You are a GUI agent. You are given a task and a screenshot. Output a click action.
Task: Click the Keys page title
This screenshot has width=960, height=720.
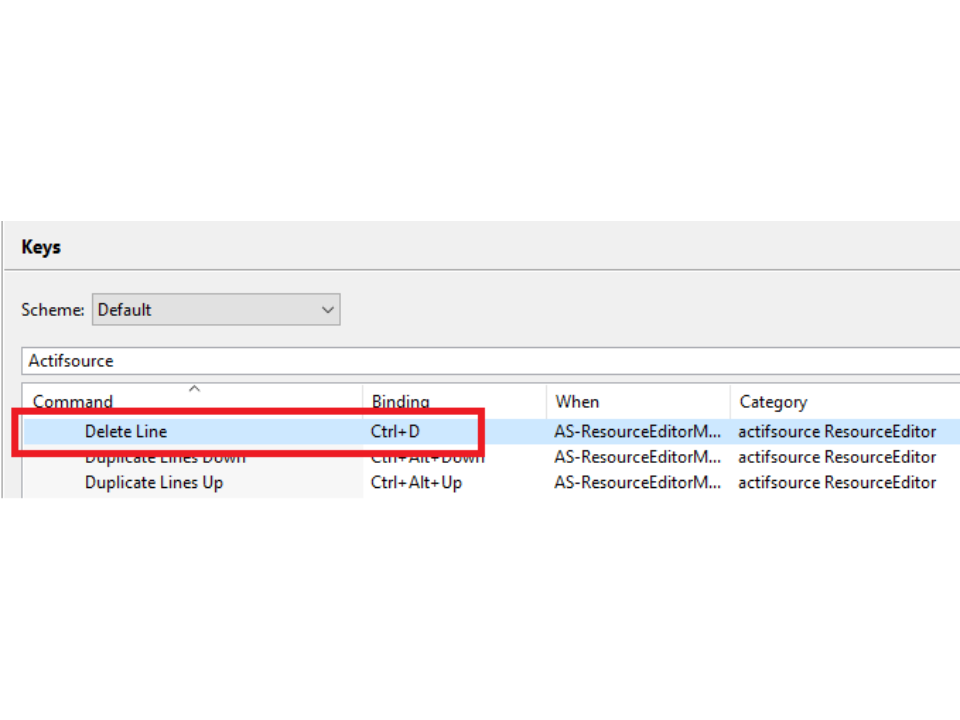(x=41, y=247)
